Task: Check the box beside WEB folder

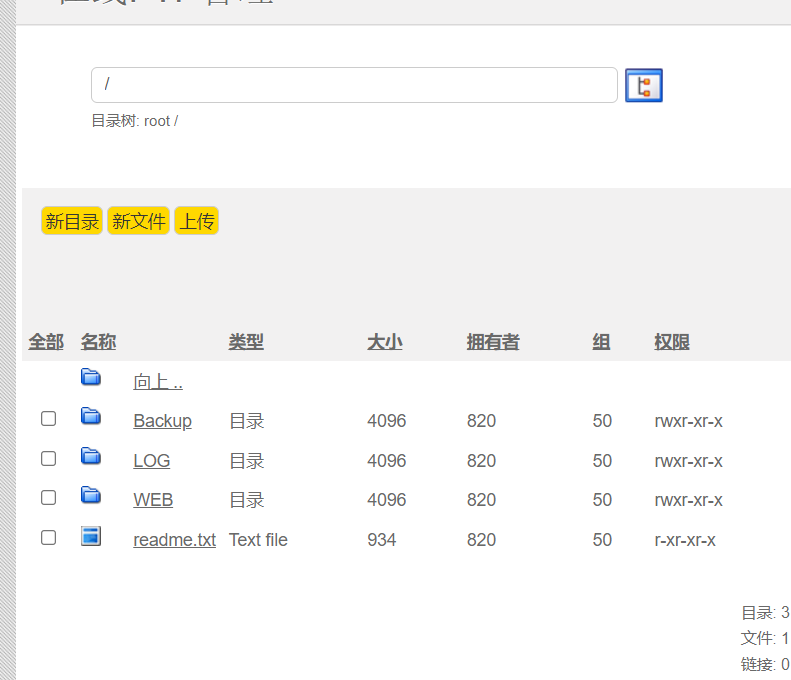Action: 48,497
